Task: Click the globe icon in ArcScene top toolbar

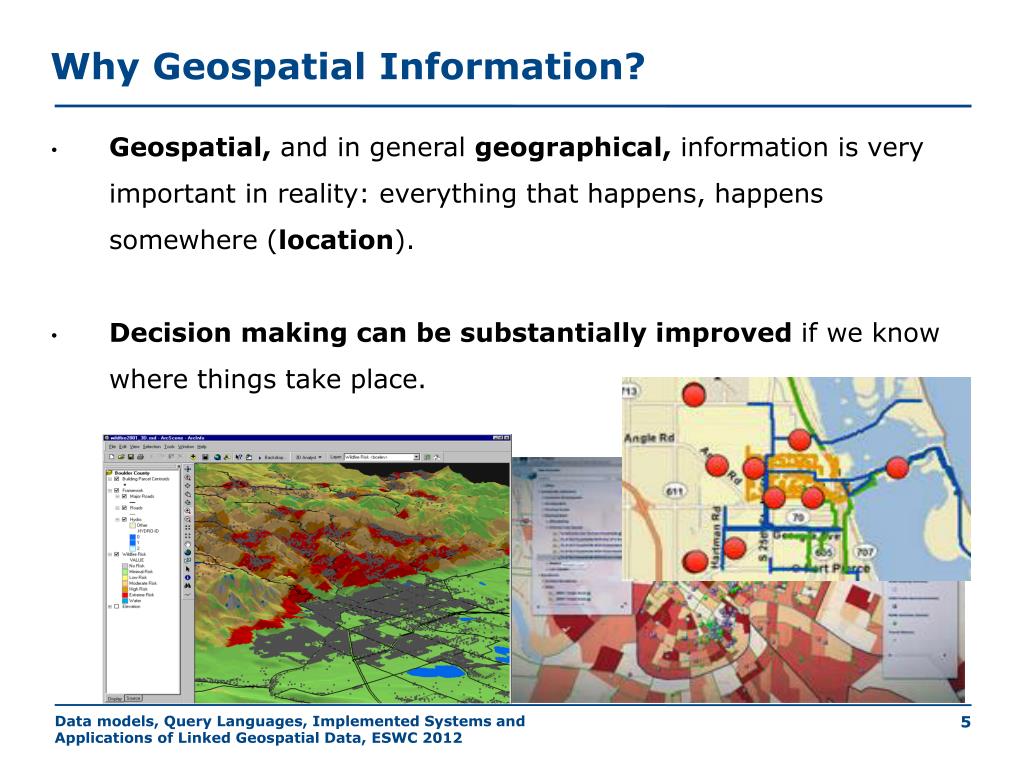Action: coord(217,457)
